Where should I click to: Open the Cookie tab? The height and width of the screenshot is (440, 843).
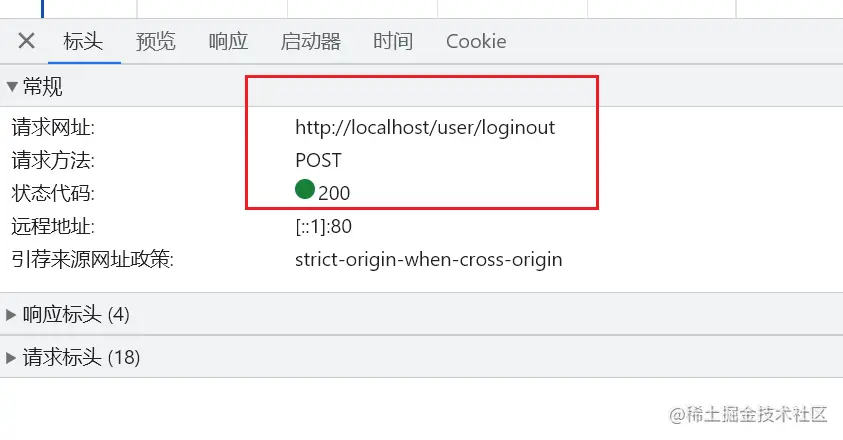coord(476,41)
